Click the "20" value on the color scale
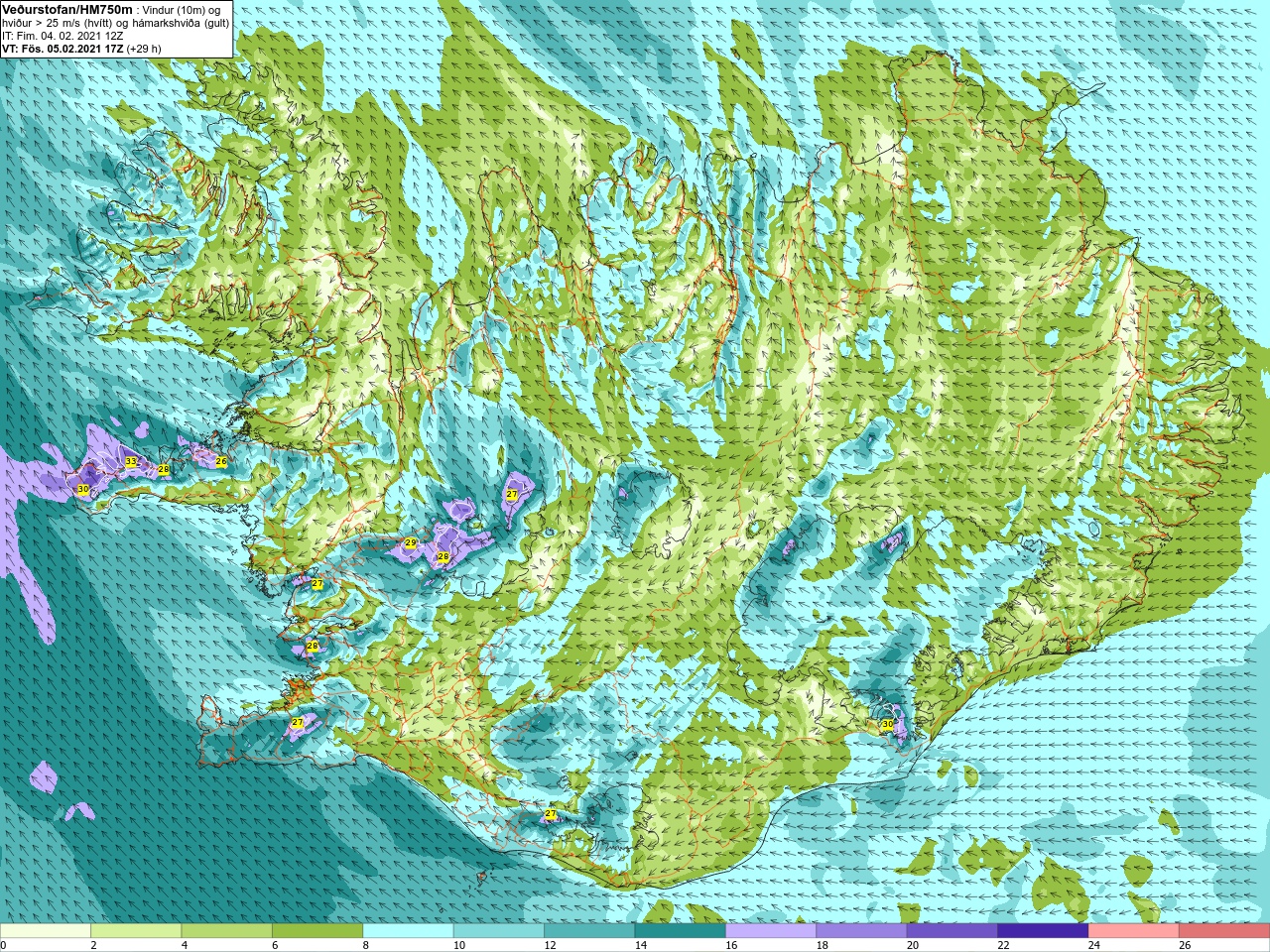 912,945
